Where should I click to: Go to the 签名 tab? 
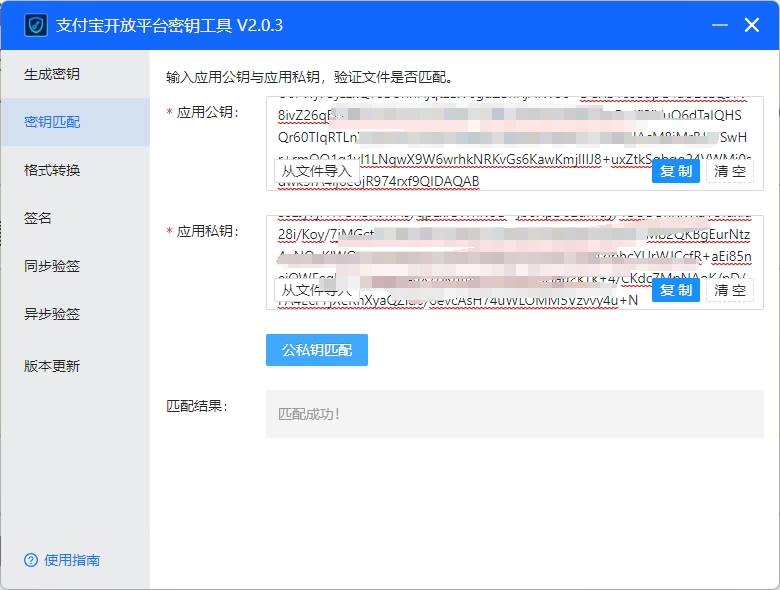[x=38, y=218]
